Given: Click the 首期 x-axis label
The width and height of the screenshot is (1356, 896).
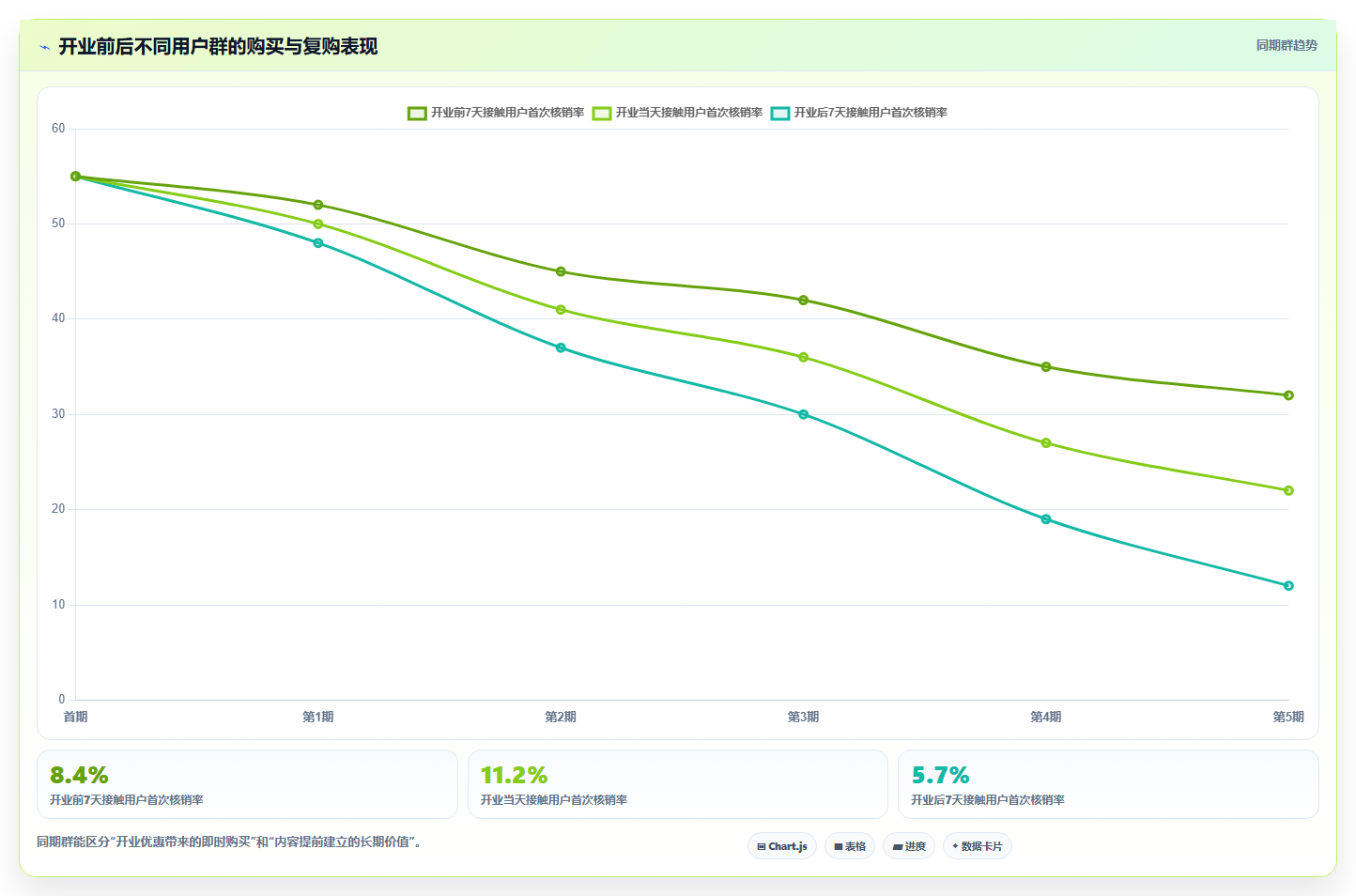Looking at the screenshot, I should (75, 717).
